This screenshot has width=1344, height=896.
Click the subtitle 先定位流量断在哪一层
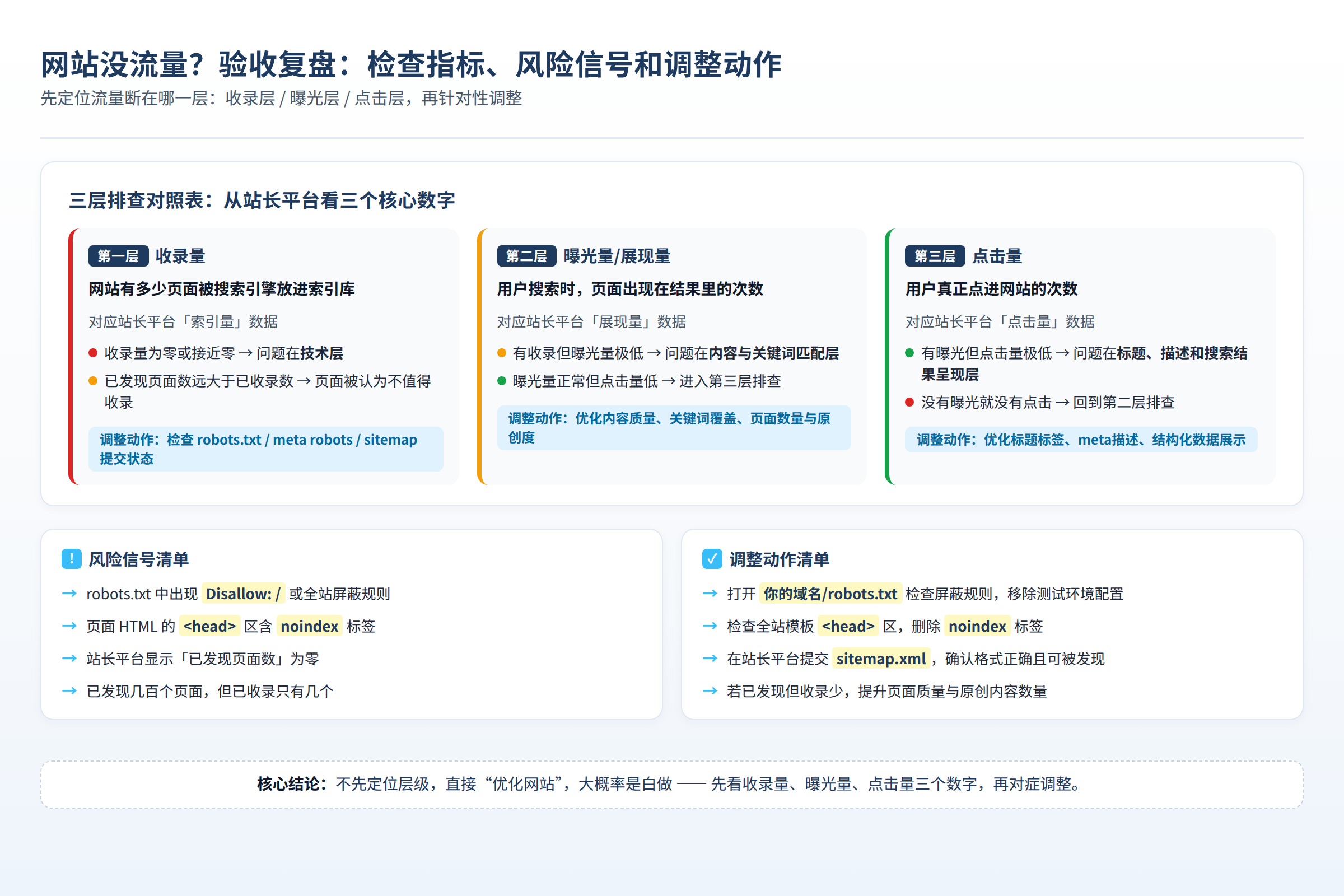pos(281,99)
